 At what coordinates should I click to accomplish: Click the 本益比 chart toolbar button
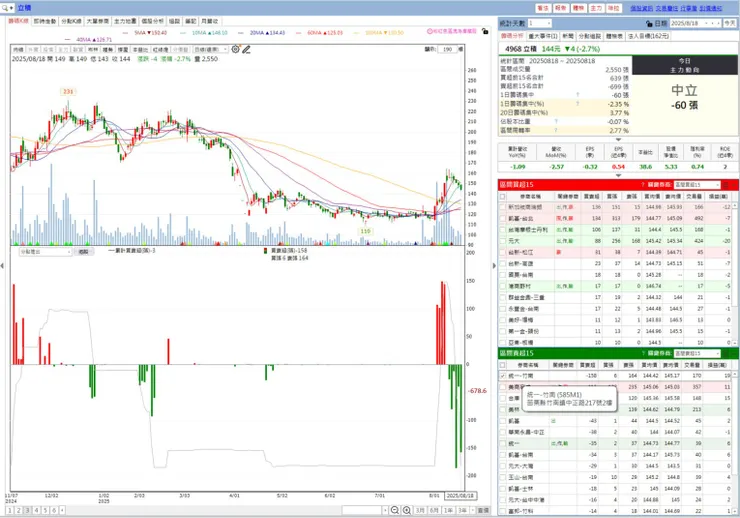pos(140,49)
